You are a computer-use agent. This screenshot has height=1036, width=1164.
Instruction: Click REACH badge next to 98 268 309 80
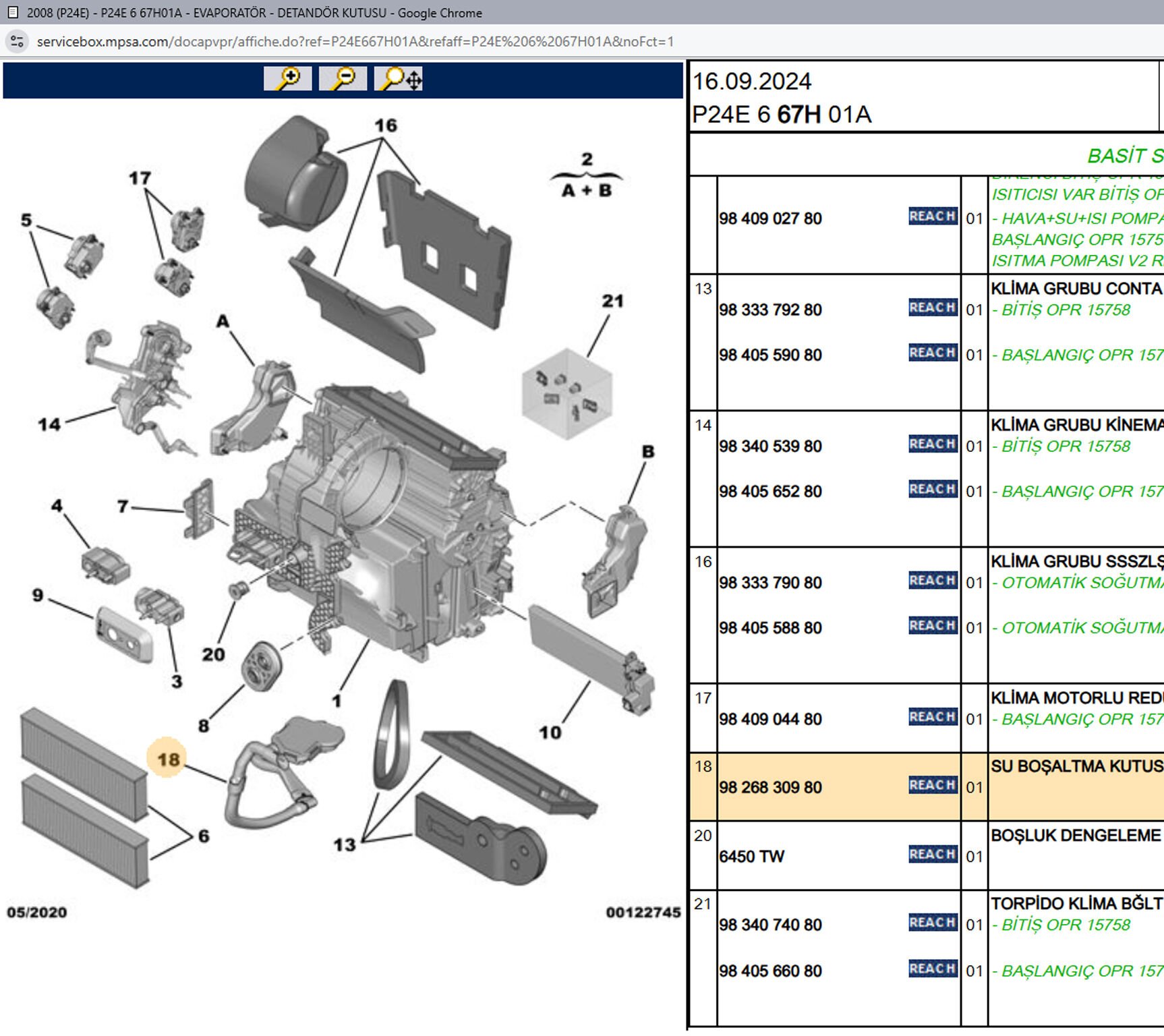pos(933,785)
